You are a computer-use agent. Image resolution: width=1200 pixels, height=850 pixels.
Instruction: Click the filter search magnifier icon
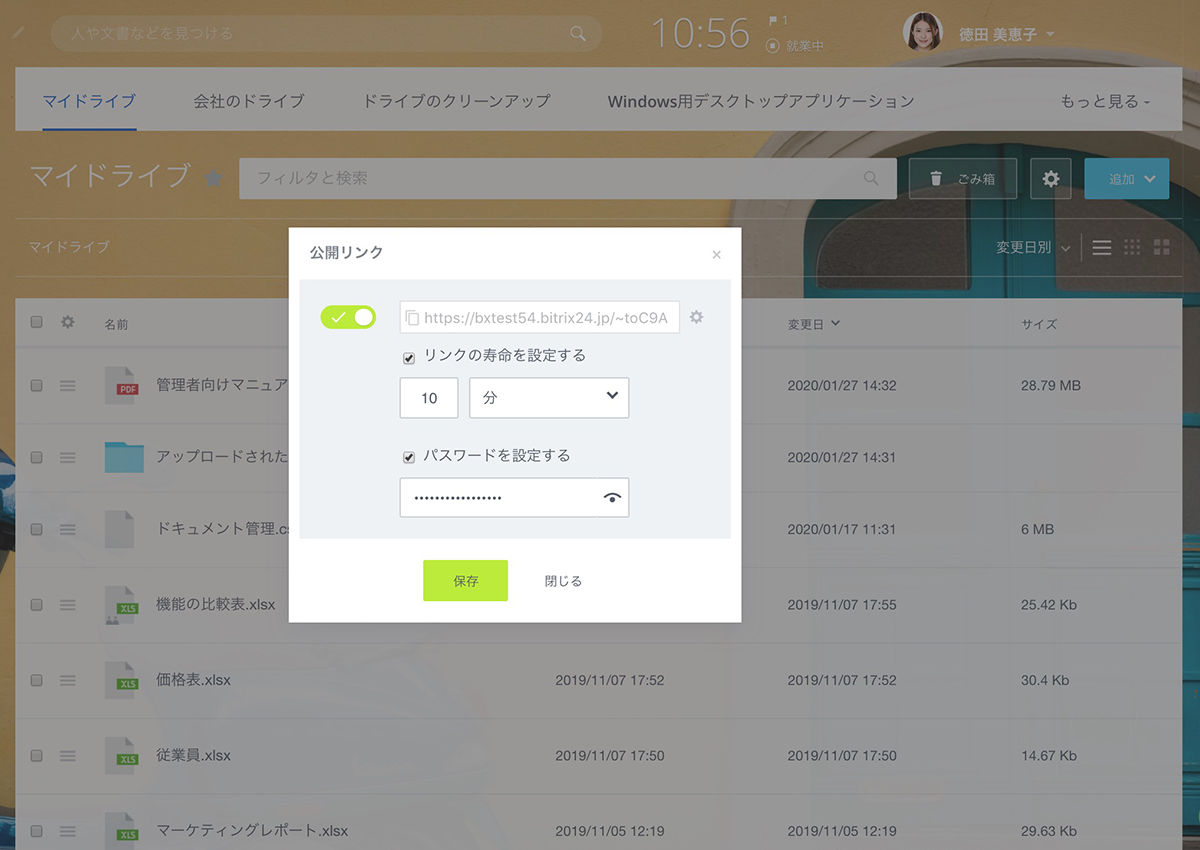(871, 178)
